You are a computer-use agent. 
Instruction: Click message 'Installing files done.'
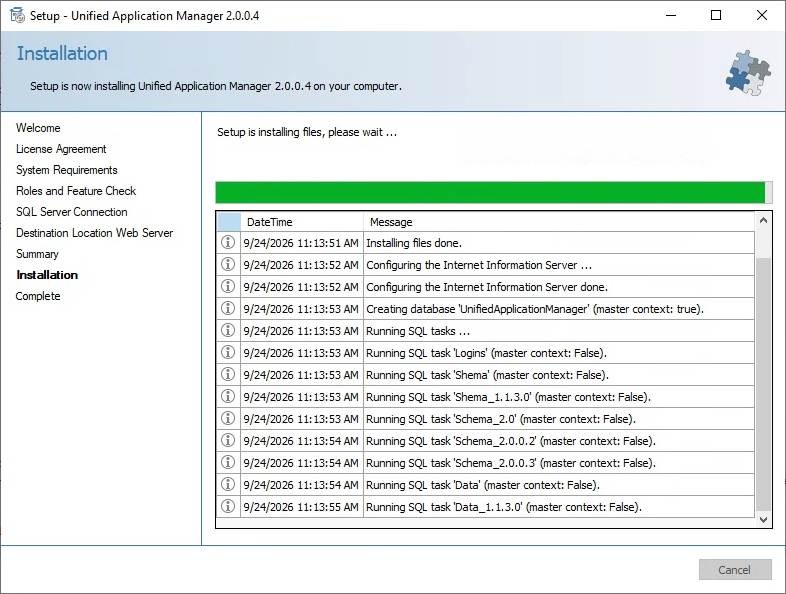tap(414, 243)
